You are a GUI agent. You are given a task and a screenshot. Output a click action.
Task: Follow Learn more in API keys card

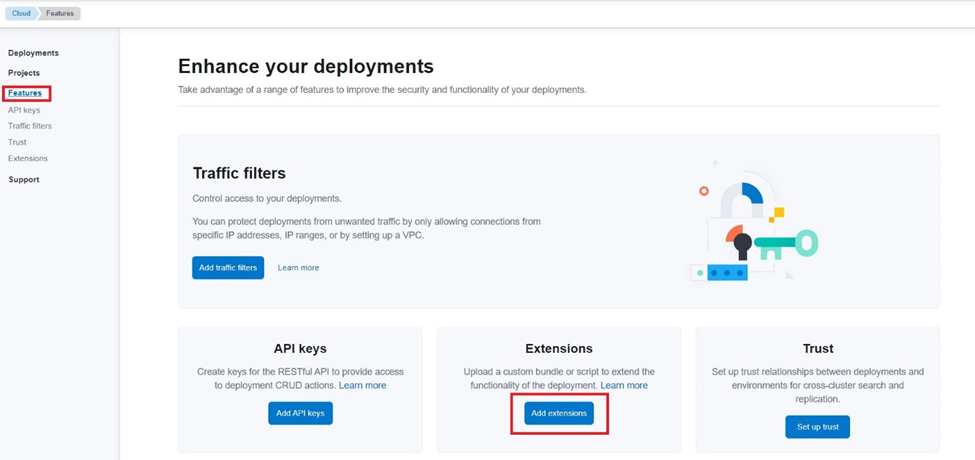[362, 385]
